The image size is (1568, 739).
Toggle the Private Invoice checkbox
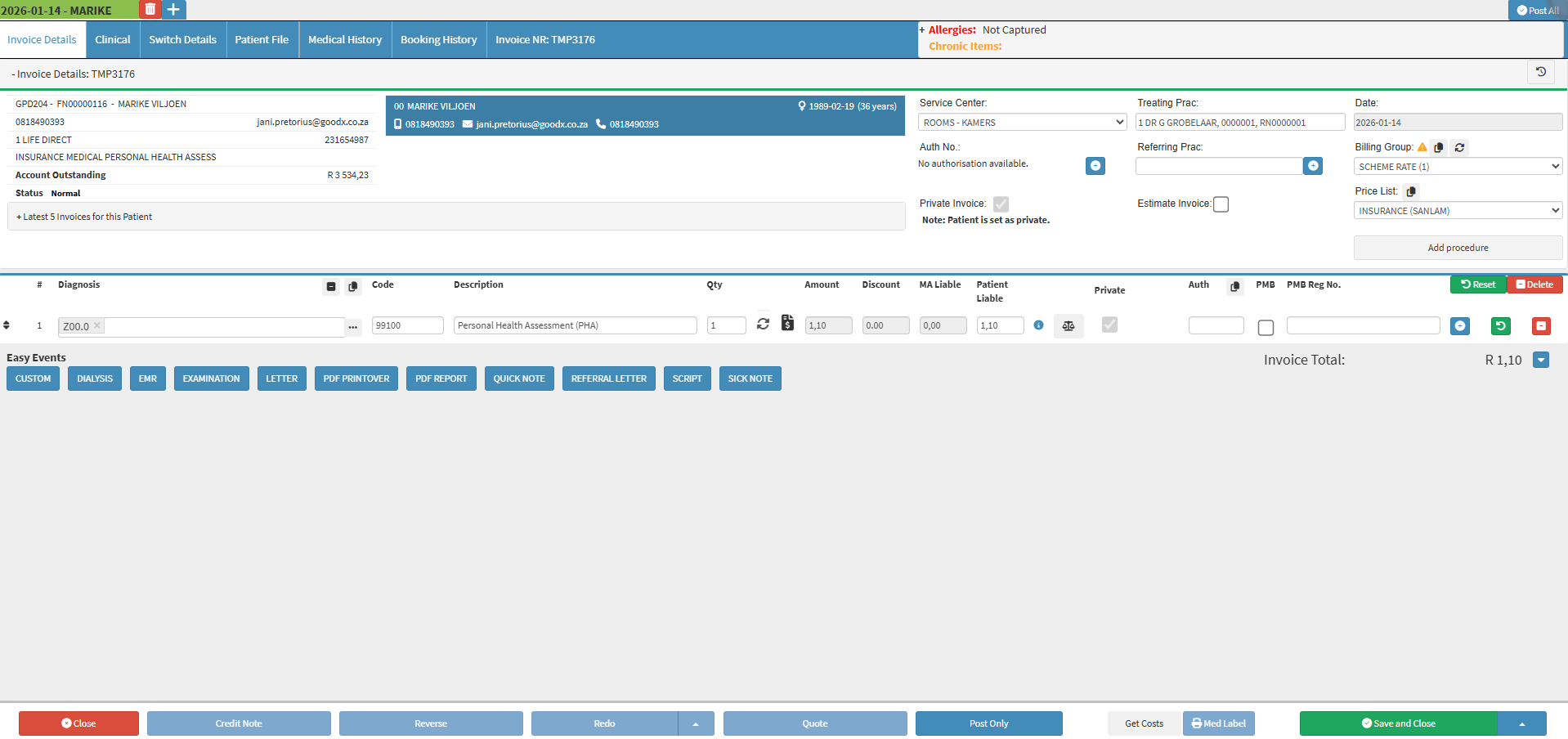tap(1001, 204)
